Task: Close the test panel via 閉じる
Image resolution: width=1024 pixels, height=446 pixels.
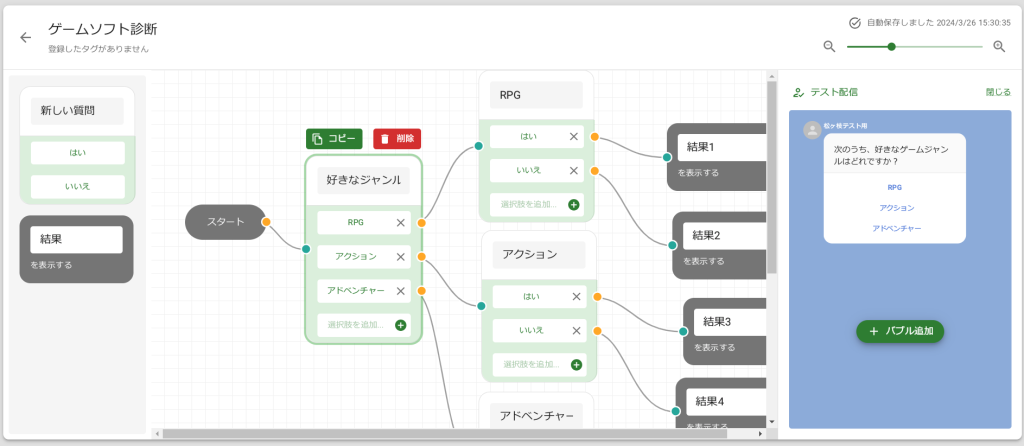Action: coord(997,92)
